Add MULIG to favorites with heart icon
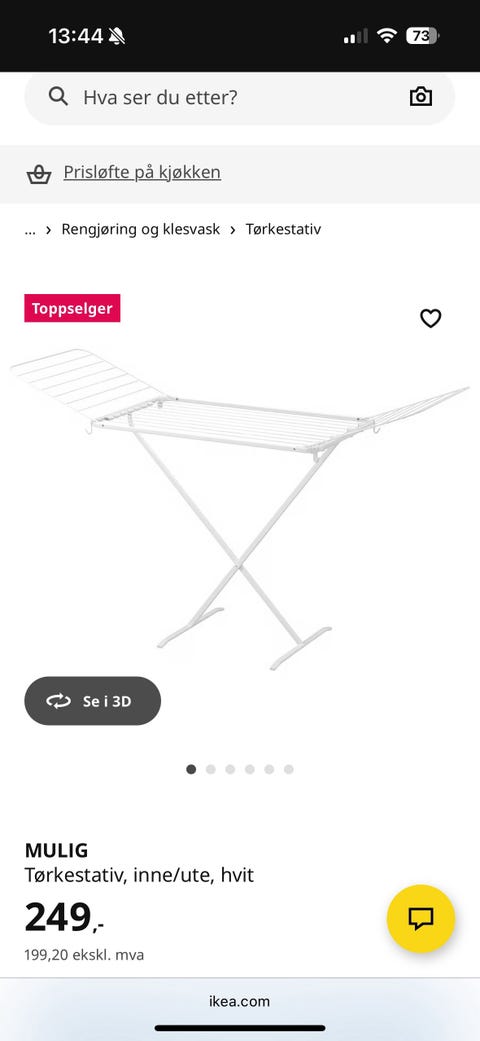480x1041 pixels. click(x=431, y=318)
